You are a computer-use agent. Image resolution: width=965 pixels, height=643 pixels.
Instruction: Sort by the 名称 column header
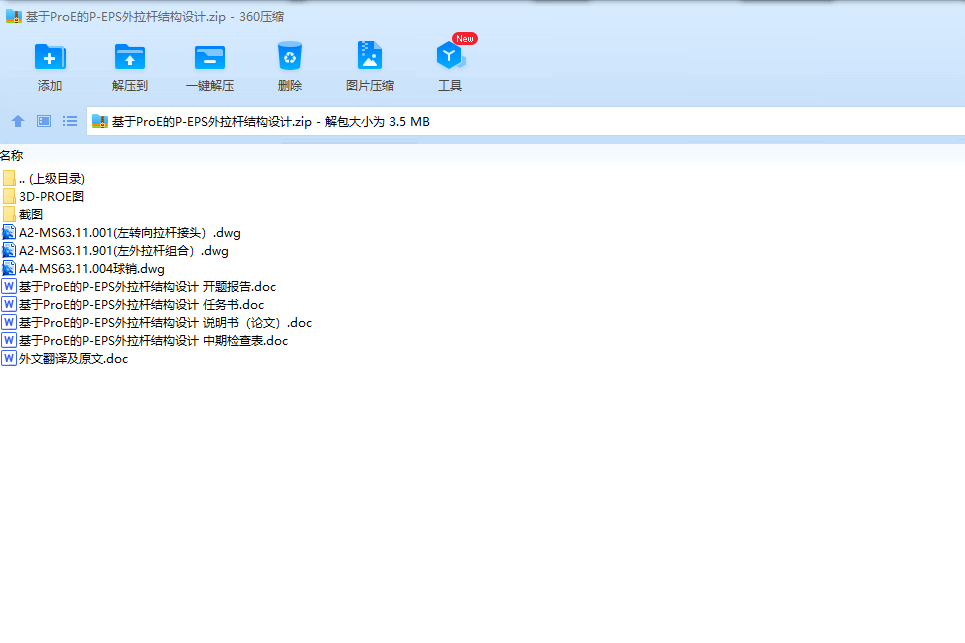(x=12, y=156)
